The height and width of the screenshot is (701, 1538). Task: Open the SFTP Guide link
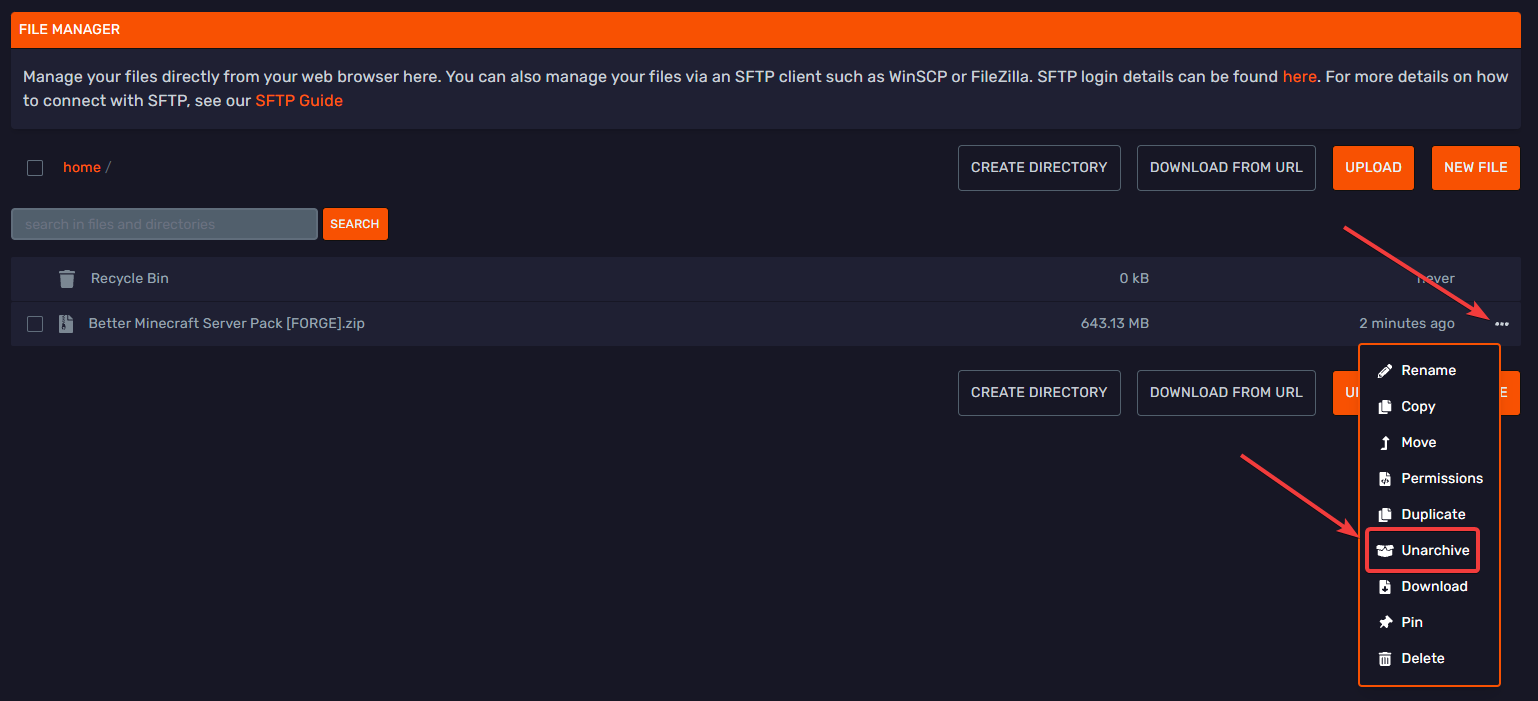[299, 101]
